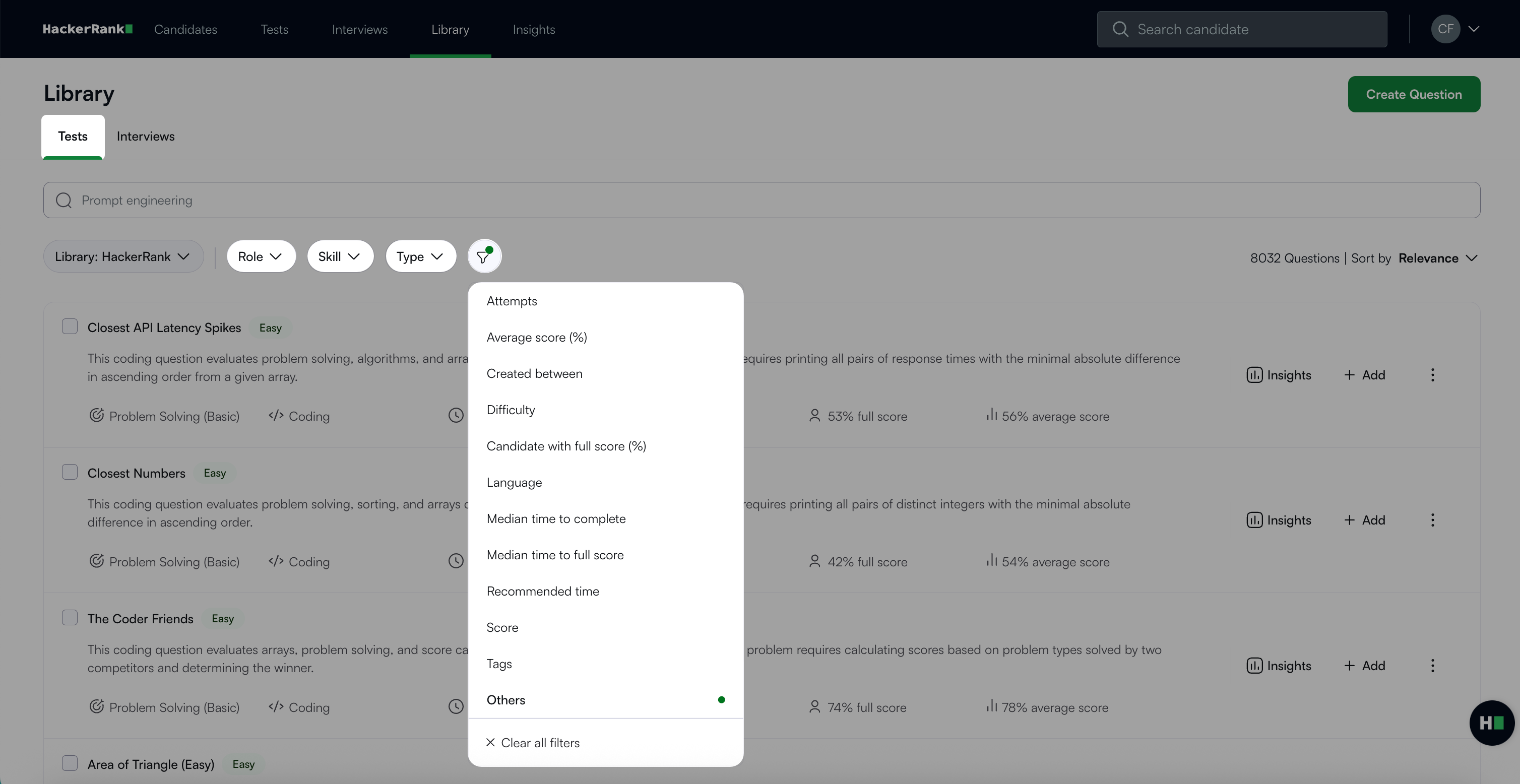The image size is (1520, 784).
Task: Open three-dot menu for Closest Numbers
Action: point(1432,520)
